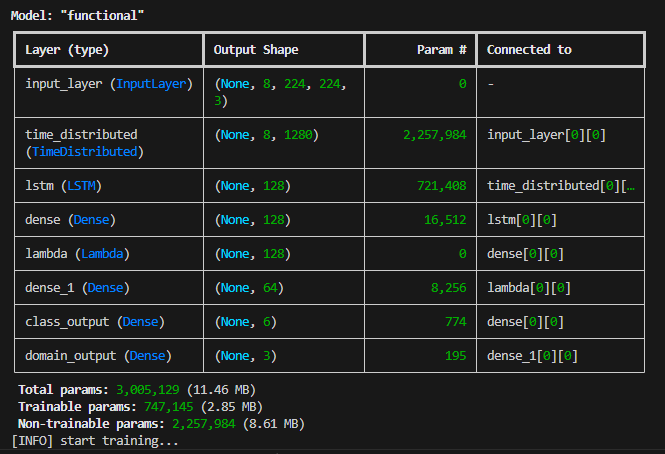Select the class_output (Dense) layer name
The image size is (665, 454).
click(93, 322)
